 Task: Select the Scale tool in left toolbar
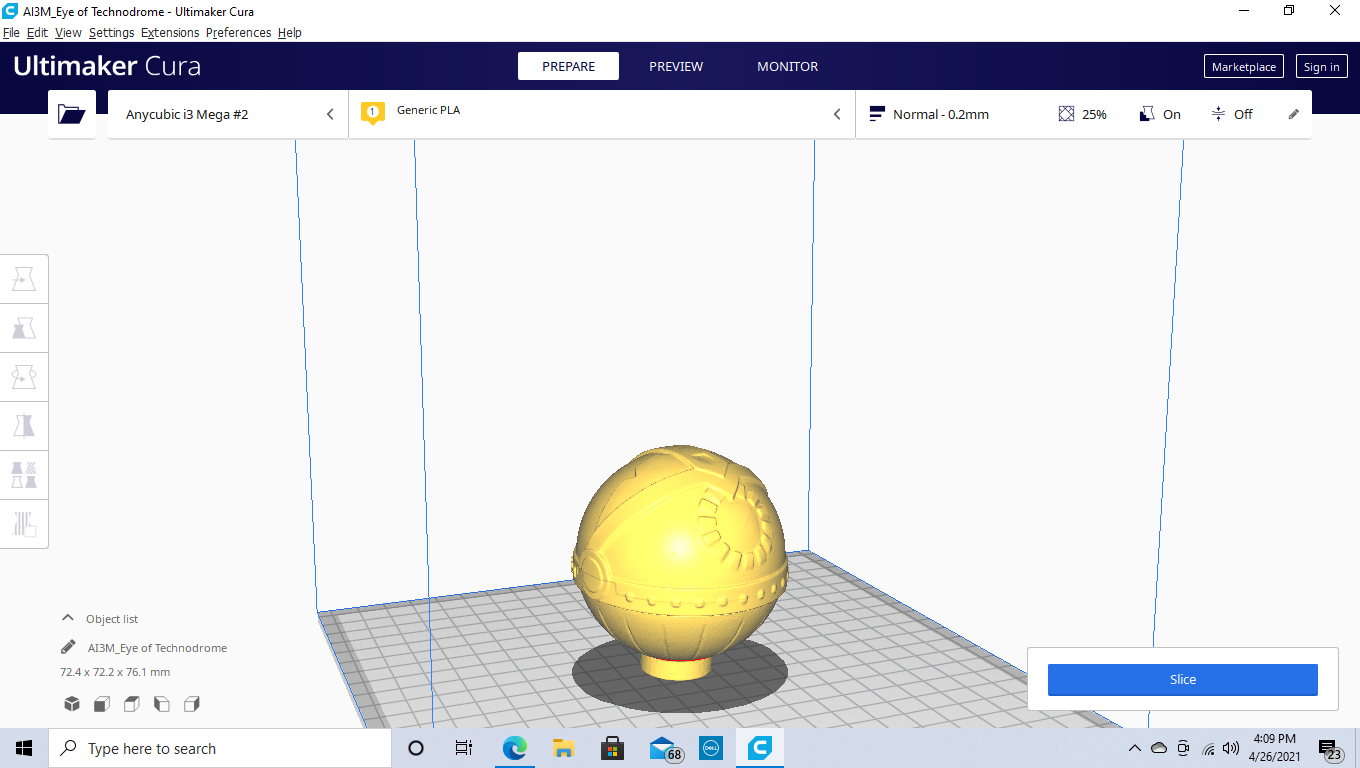pos(24,328)
